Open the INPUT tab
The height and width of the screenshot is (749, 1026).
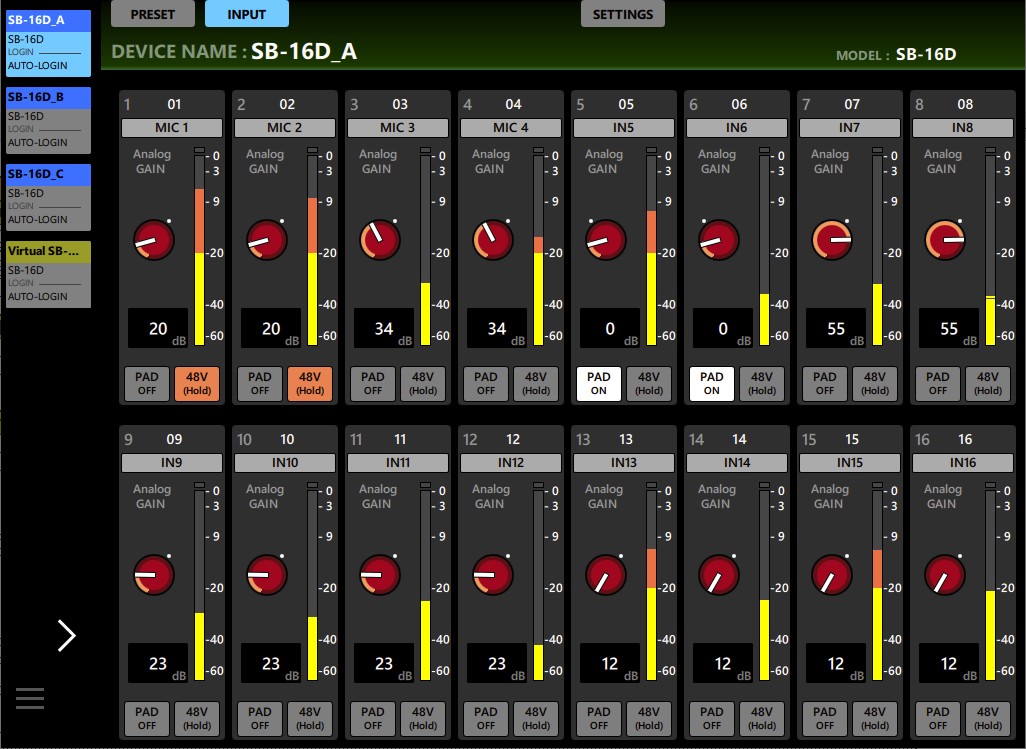click(x=247, y=14)
